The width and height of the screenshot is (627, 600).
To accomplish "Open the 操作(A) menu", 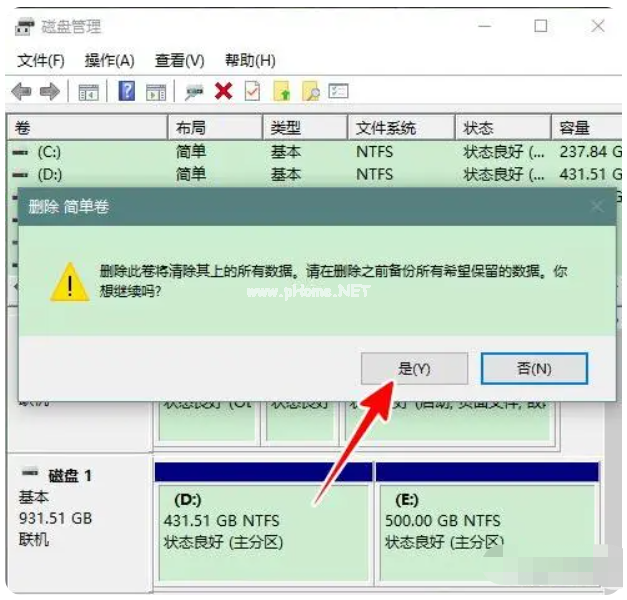I will pyautogui.click(x=109, y=61).
